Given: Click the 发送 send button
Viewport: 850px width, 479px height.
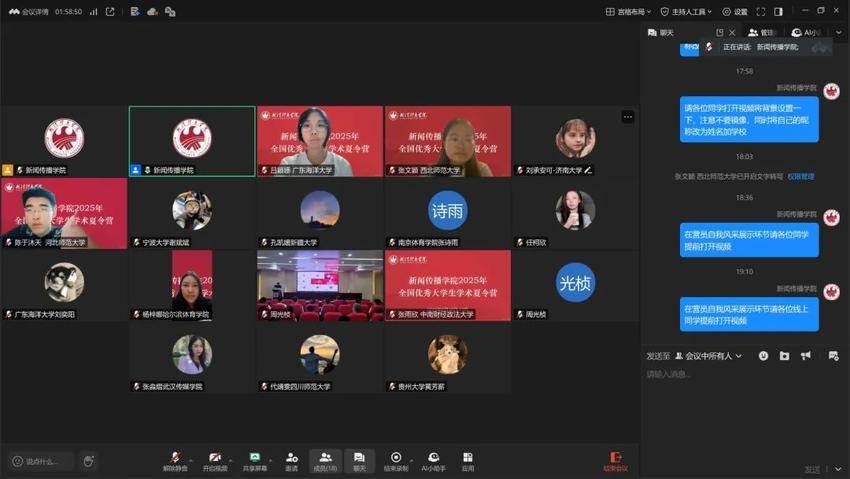Looking at the screenshot, I should (x=812, y=469).
